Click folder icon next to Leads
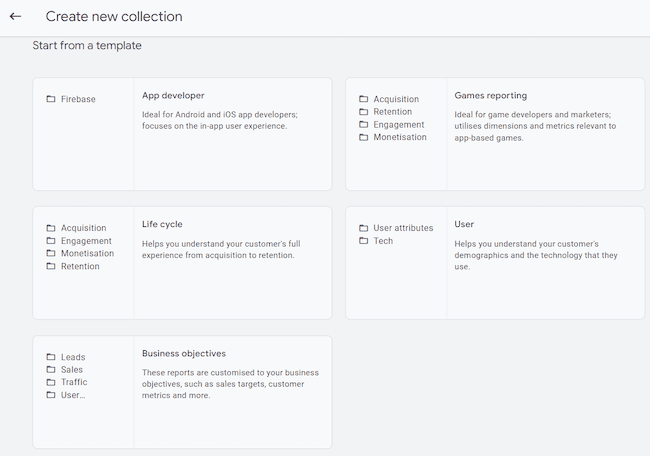Image resolution: width=650 pixels, height=456 pixels. tap(51, 357)
